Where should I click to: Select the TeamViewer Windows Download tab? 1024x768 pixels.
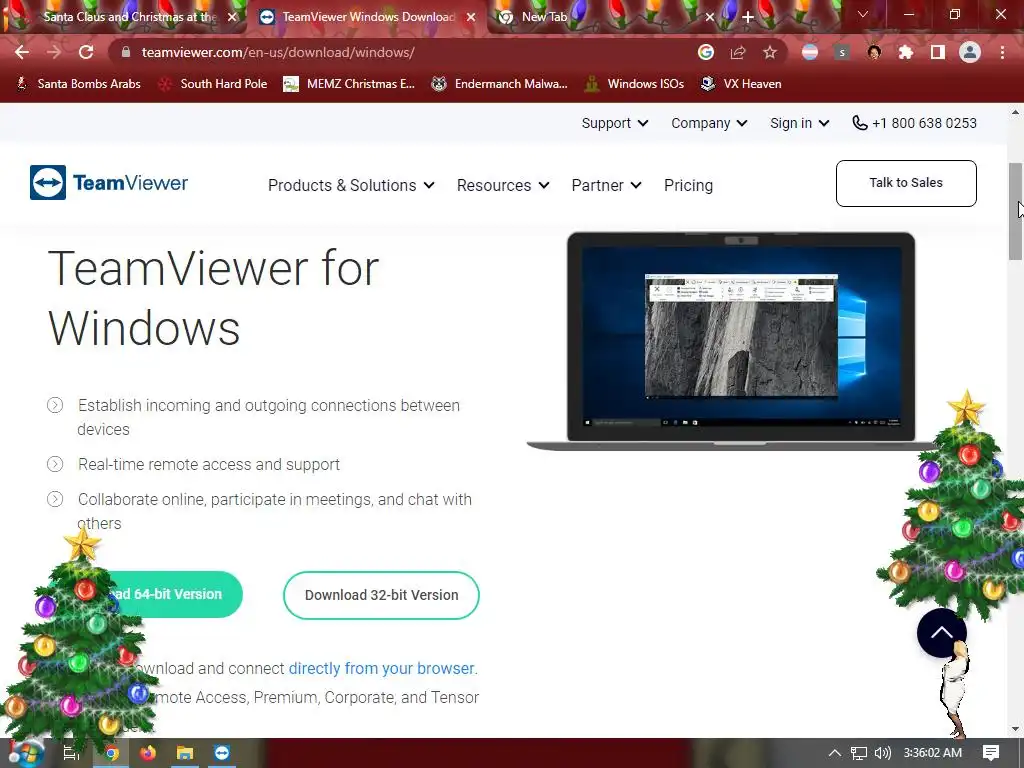tap(368, 17)
